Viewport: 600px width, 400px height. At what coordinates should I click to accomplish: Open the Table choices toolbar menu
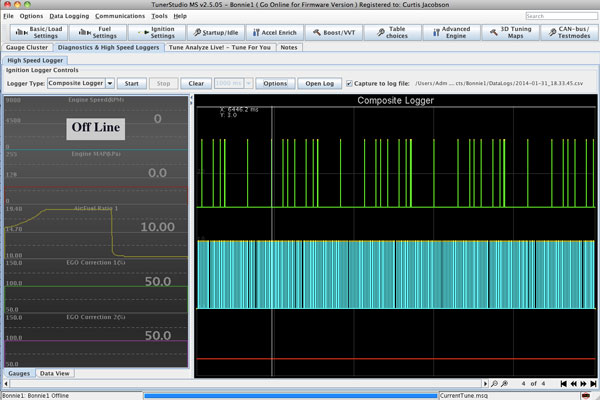pos(393,33)
